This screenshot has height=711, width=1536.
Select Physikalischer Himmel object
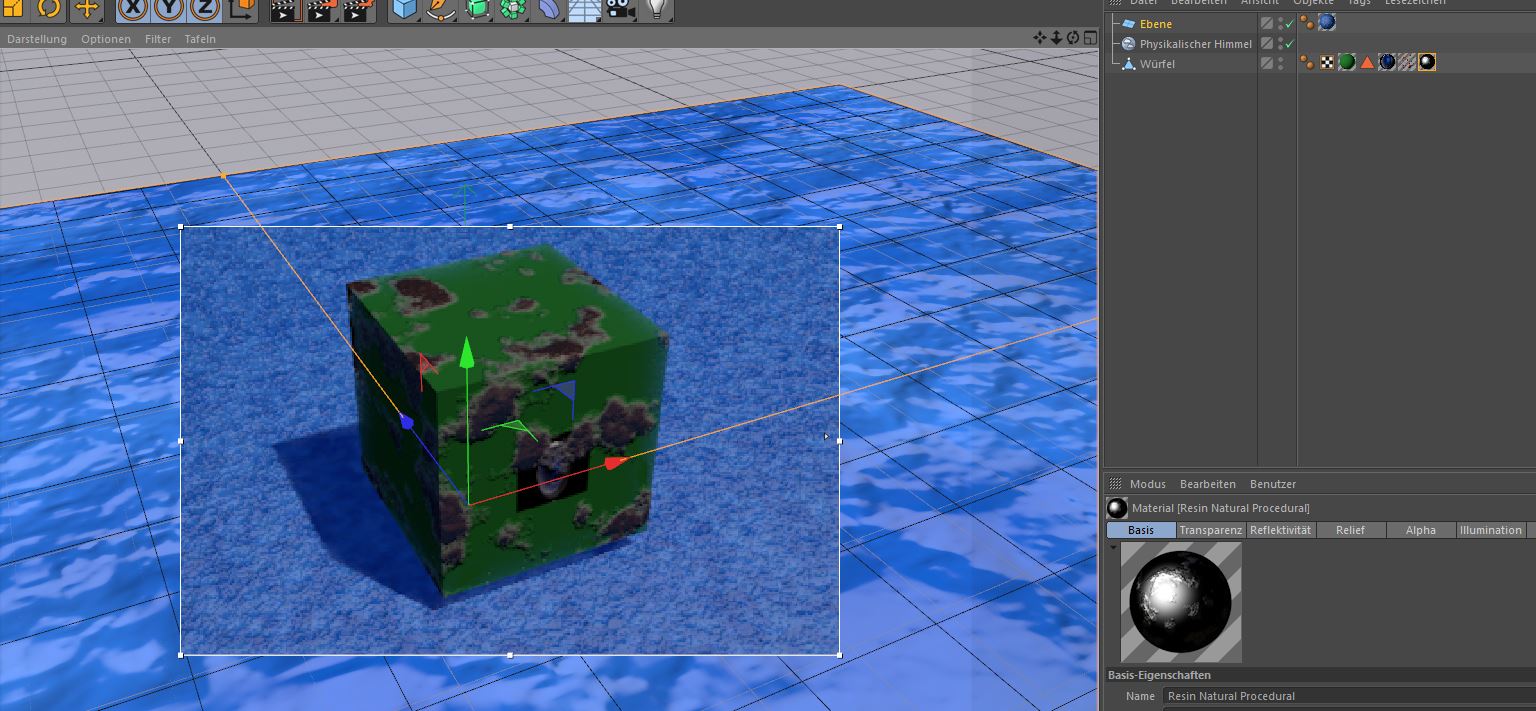coord(1195,44)
